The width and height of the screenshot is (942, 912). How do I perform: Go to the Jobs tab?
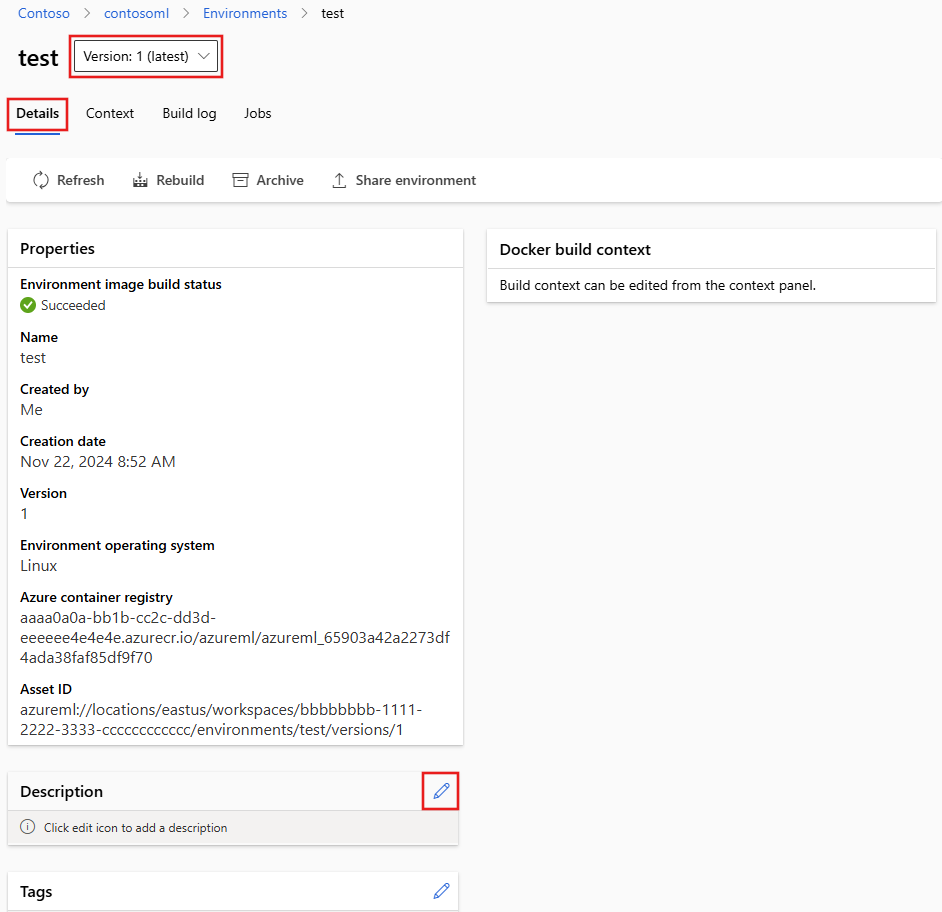[x=257, y=113]
